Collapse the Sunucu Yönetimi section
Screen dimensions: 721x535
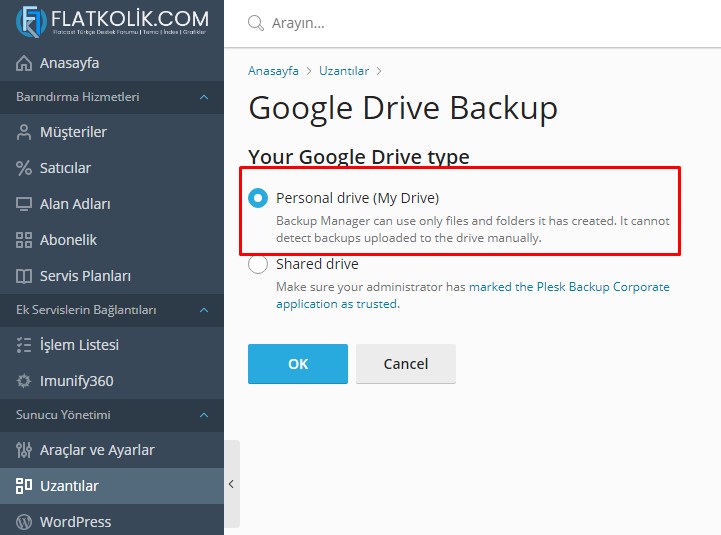(x=204, y=415)
